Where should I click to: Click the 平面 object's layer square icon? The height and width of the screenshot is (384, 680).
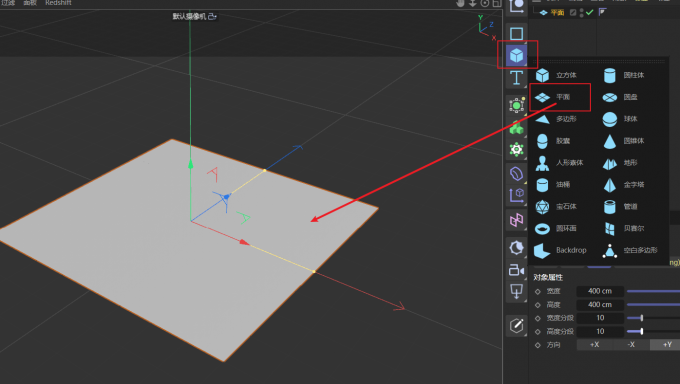[573, 13]
